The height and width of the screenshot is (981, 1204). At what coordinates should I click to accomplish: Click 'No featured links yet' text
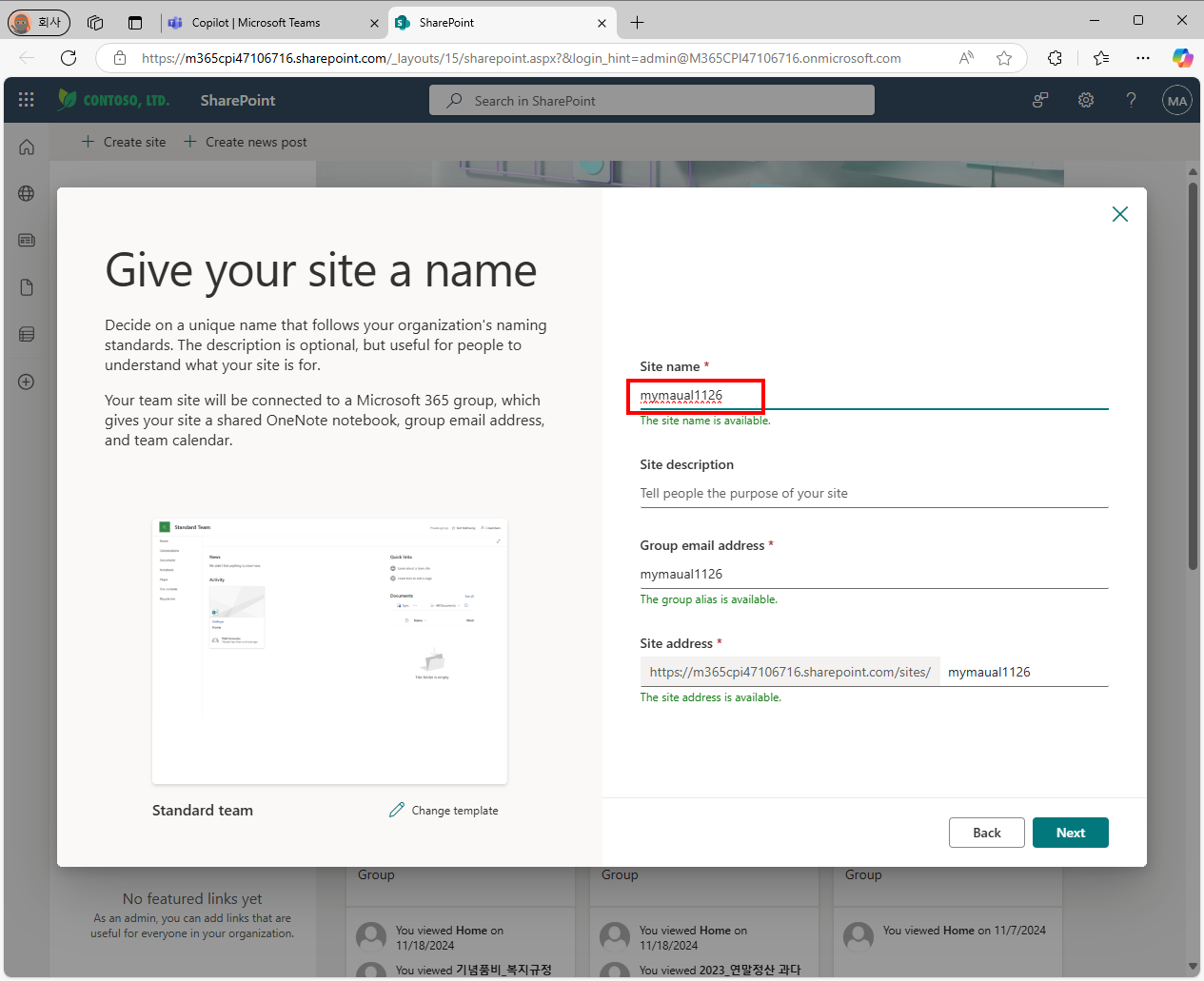click(x=192, y=898)
